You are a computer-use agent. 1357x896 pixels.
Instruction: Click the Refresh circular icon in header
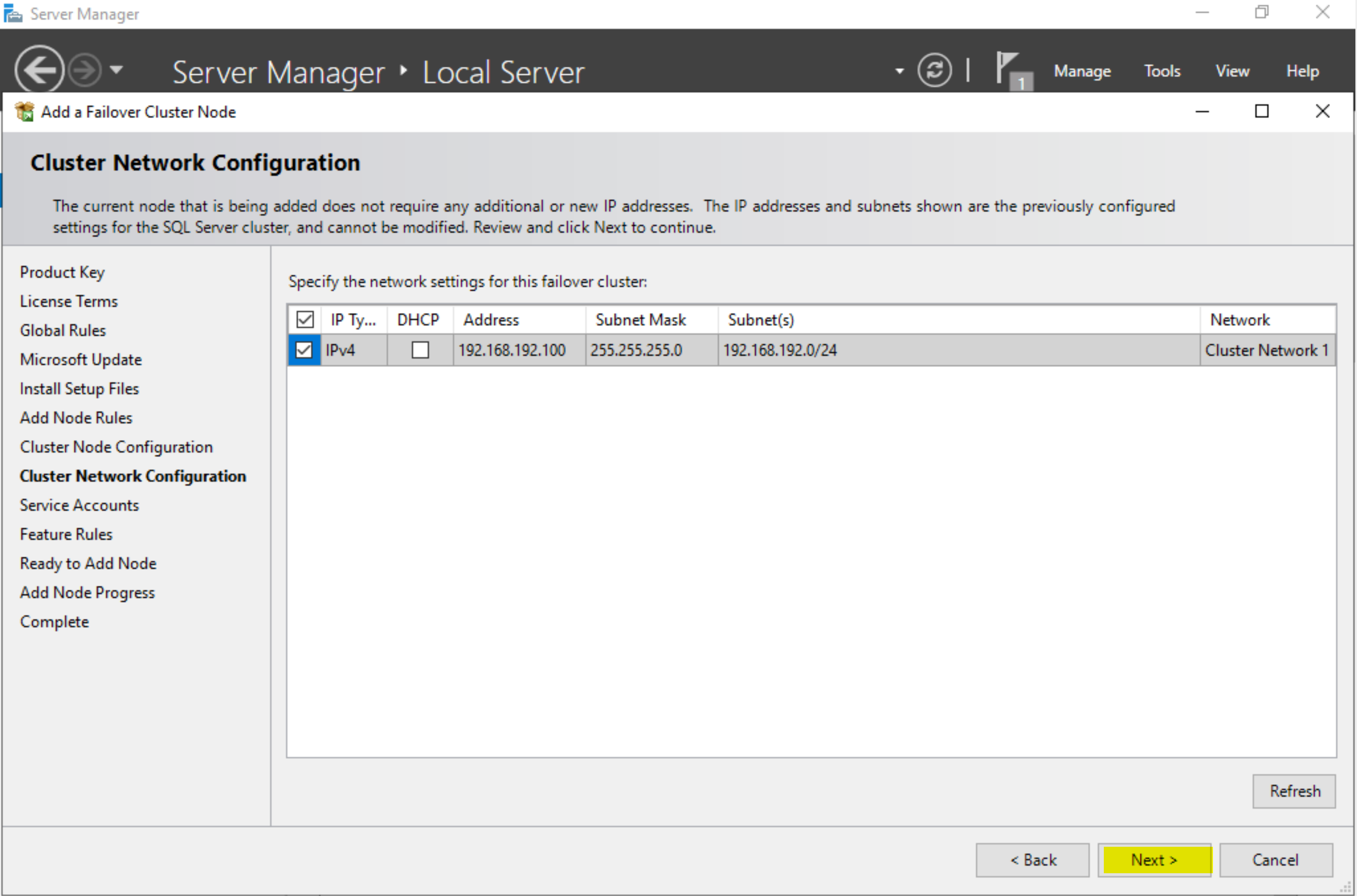934,70
